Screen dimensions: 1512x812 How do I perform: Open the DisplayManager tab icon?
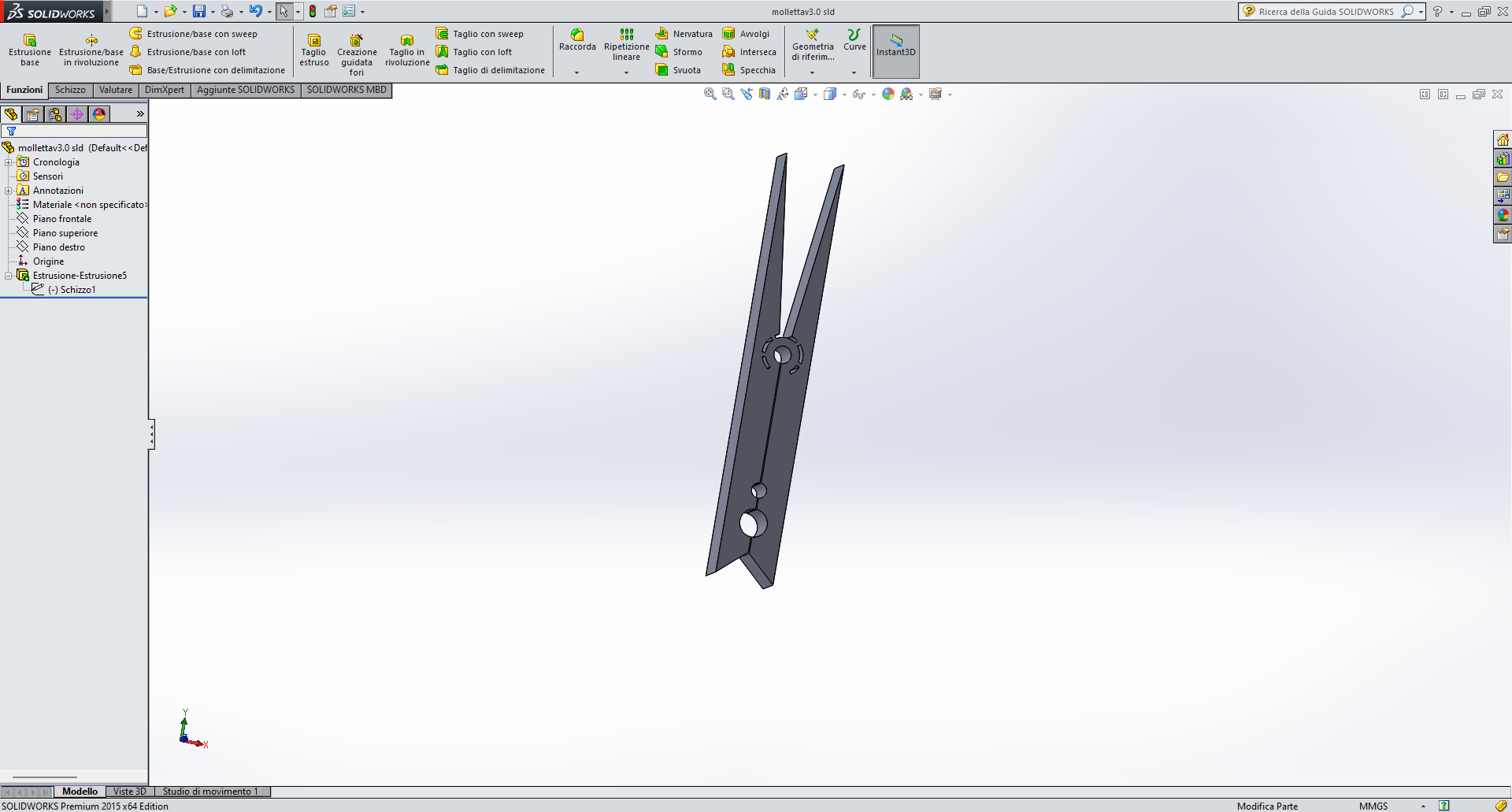tap(99, 114)
